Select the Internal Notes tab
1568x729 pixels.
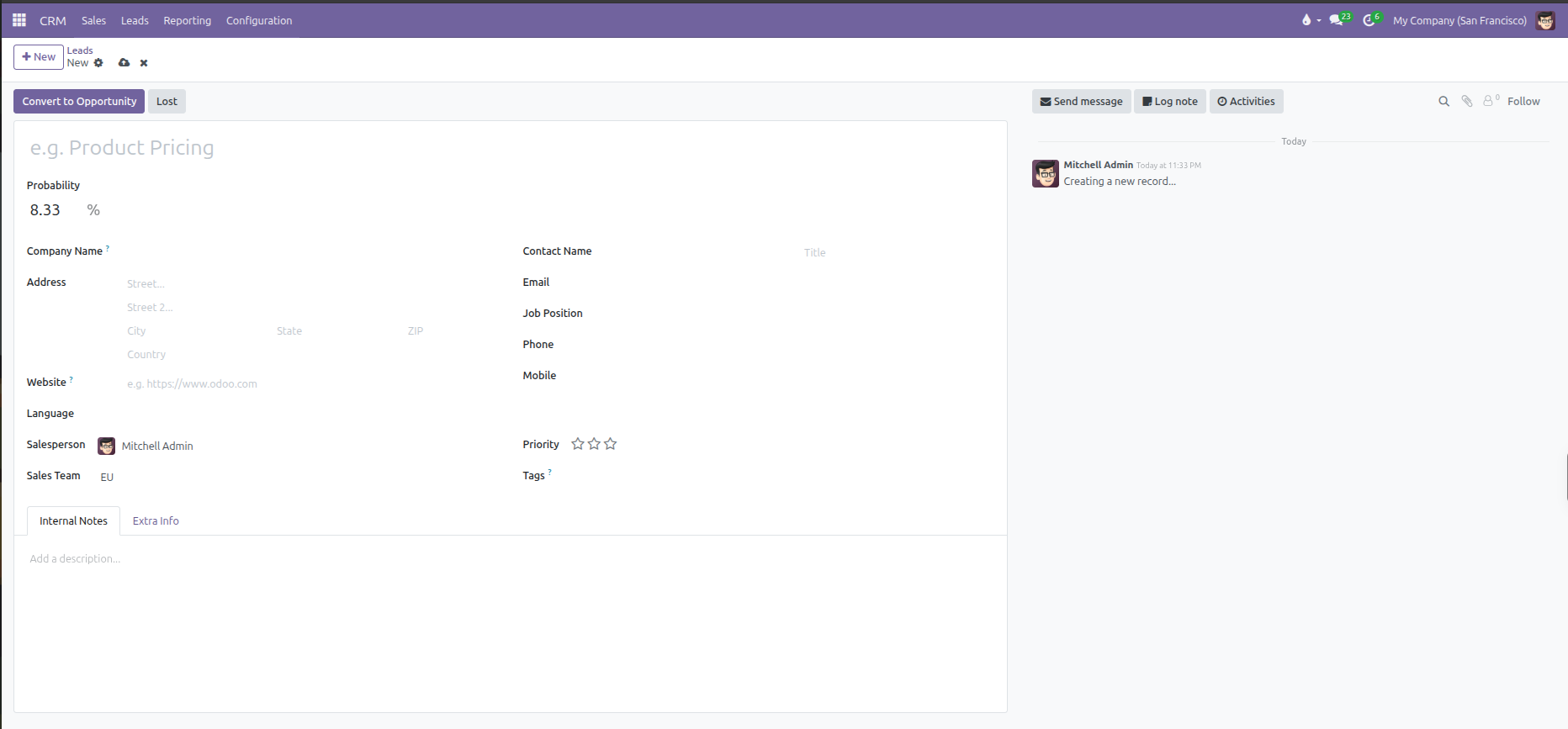(73, 521)
